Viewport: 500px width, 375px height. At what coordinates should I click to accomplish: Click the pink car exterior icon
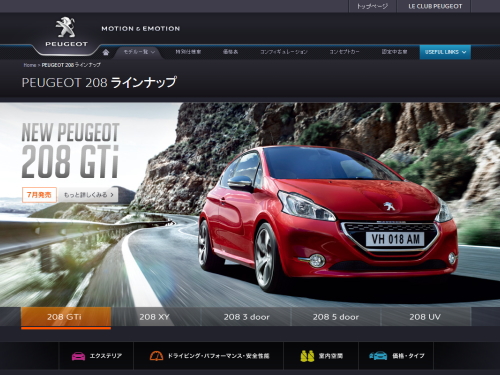[78, 356]
